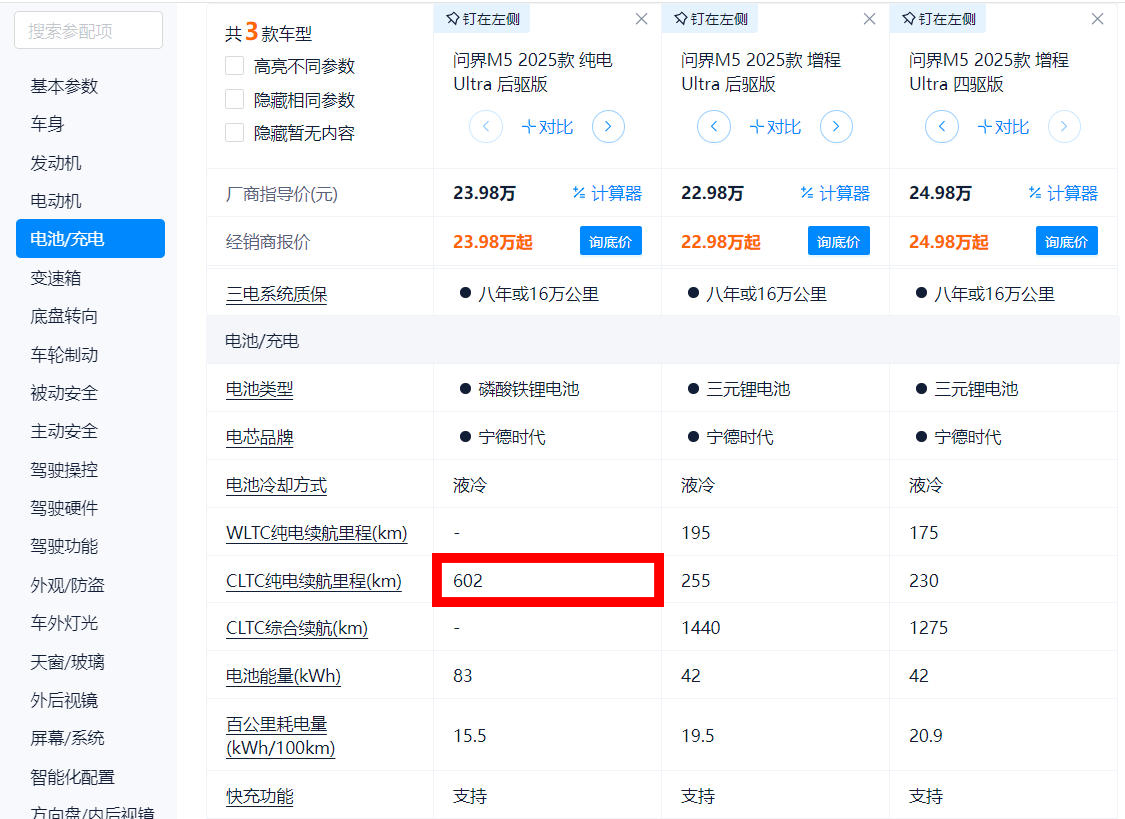Open the 三电系统质保 parameter explanation
The image size is (1125, 819).
click(x=276, y=294)
